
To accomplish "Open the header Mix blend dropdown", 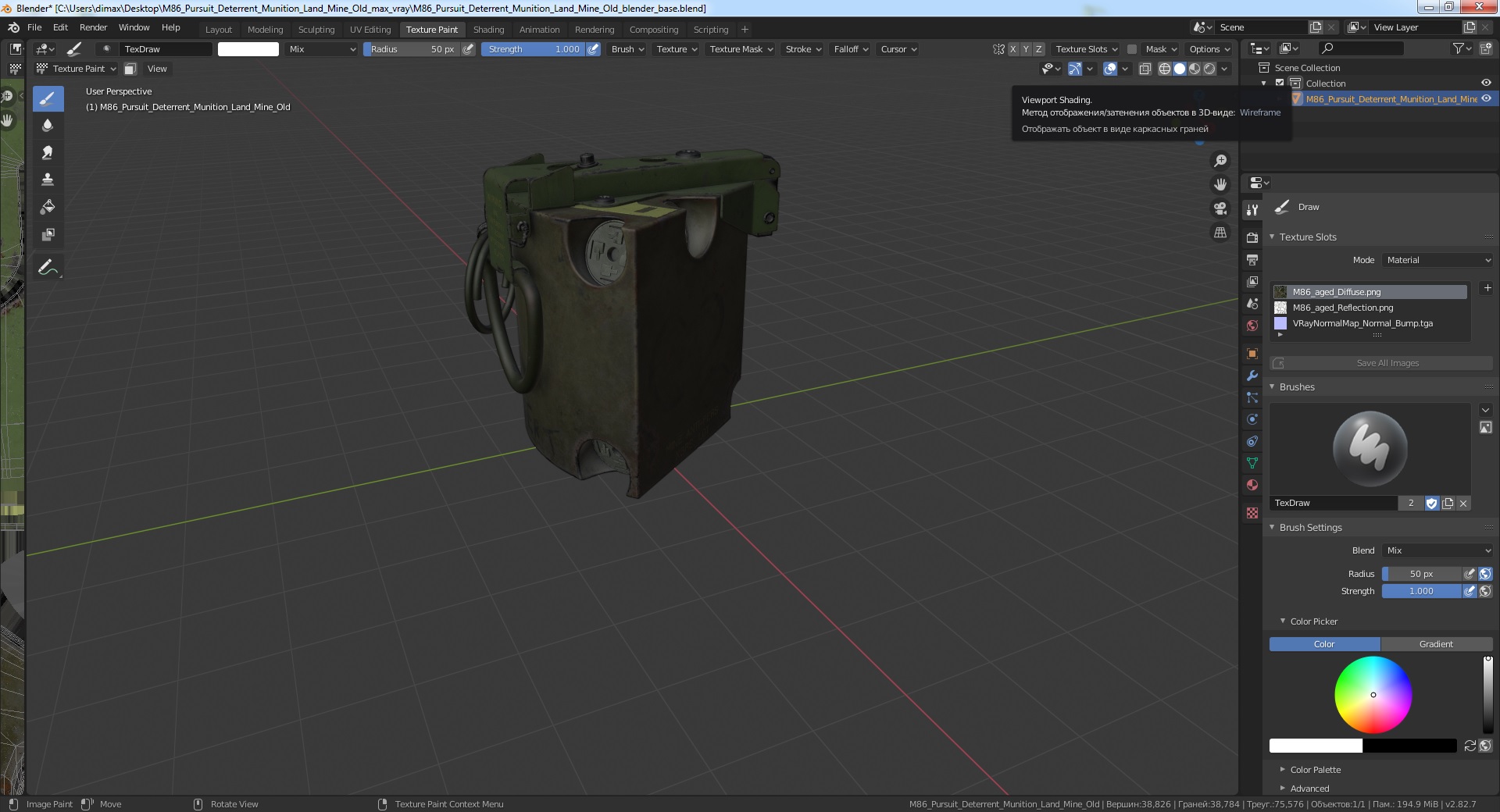I will (321, 49).
